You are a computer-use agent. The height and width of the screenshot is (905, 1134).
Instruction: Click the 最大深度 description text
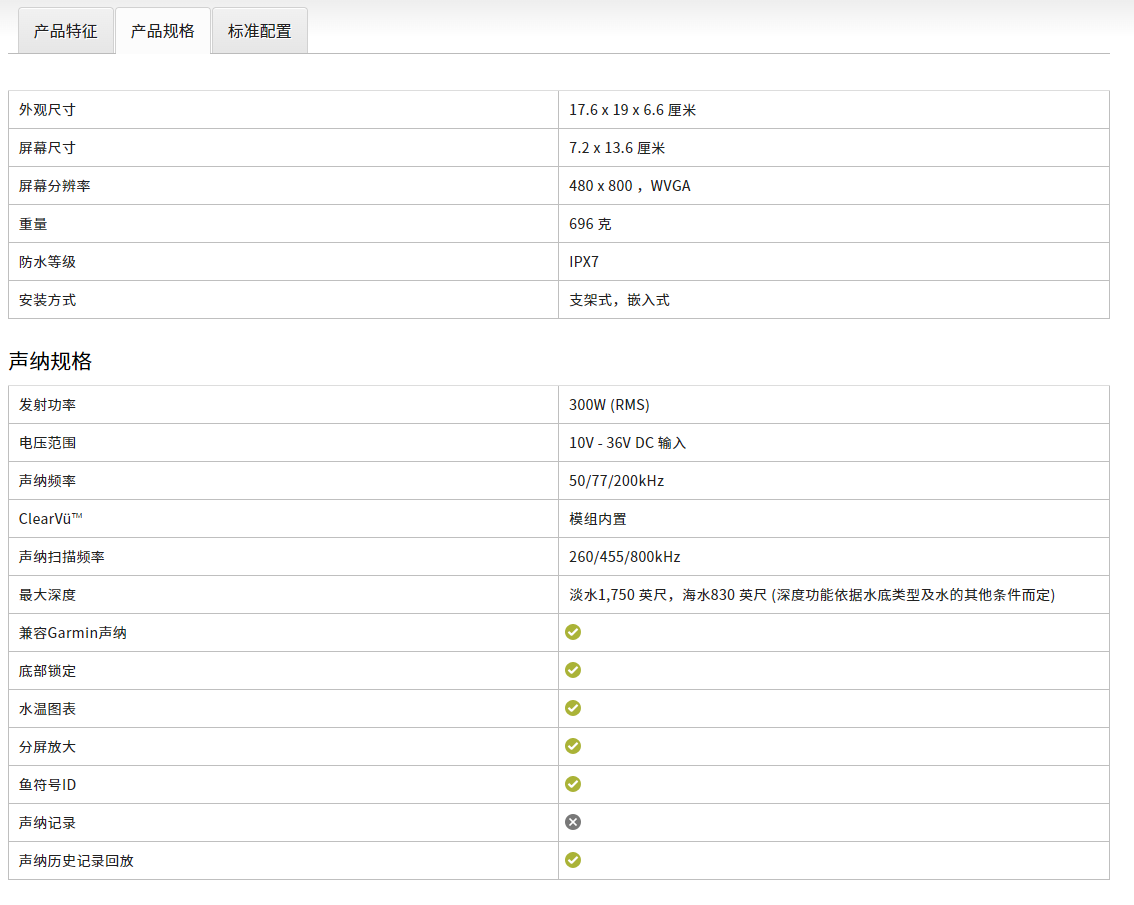coord(811,595)
